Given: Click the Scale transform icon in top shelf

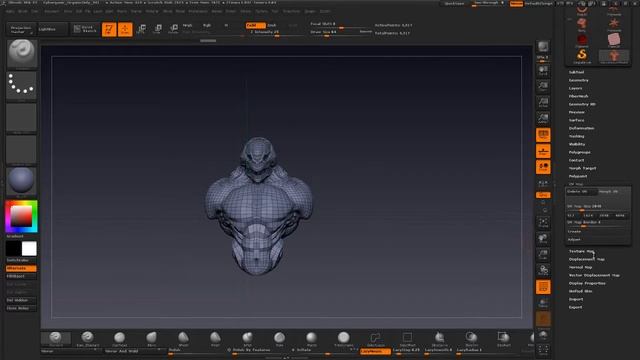Looking at the screenshot, I should point(158,29).
